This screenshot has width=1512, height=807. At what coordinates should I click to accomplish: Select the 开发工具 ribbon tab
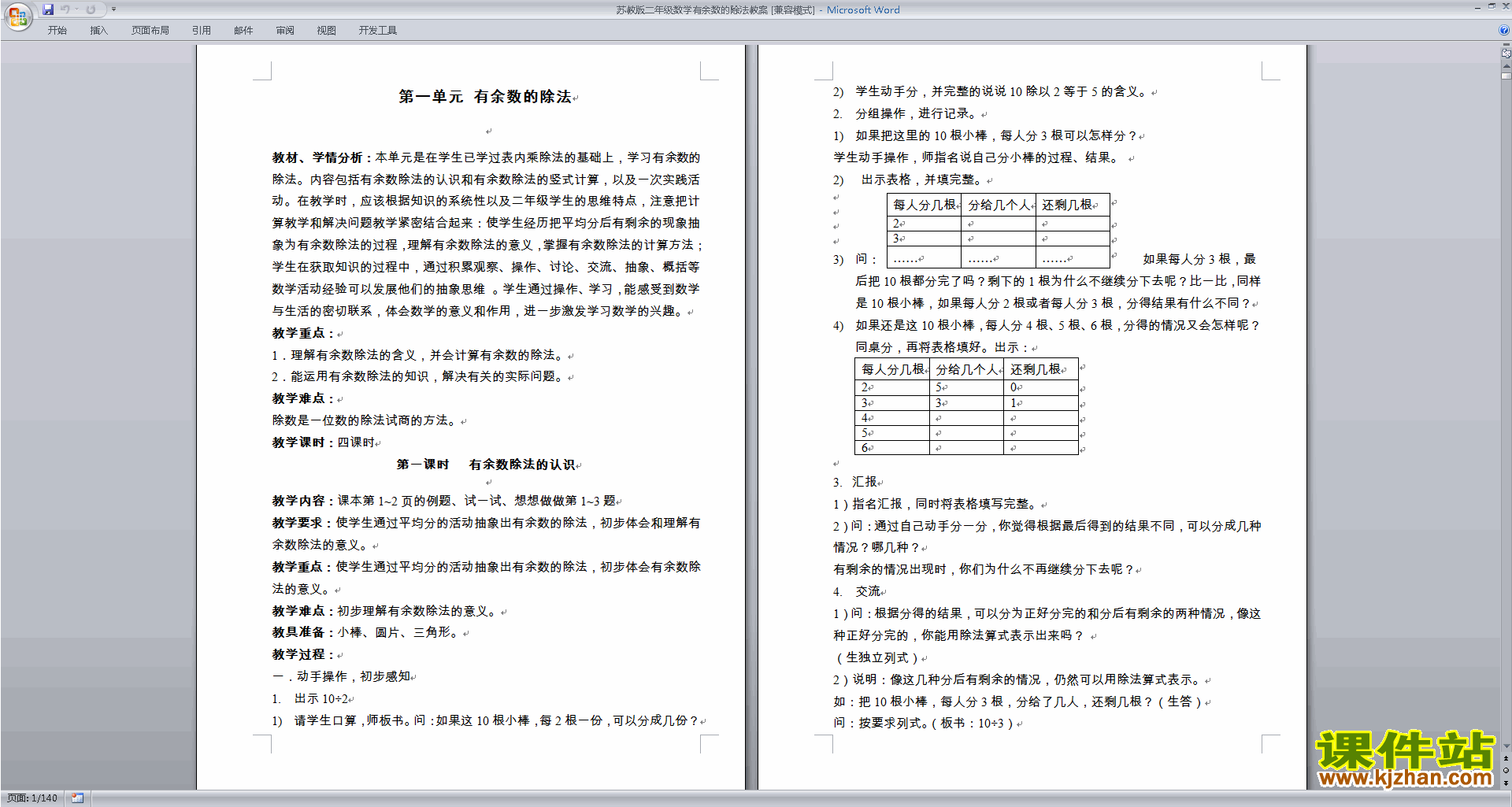tap(377, 31)
